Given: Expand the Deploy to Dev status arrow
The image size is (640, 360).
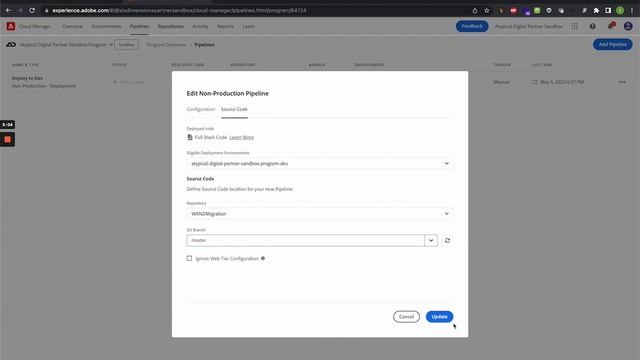Looking at the screenshot, I should pos(115,82).
